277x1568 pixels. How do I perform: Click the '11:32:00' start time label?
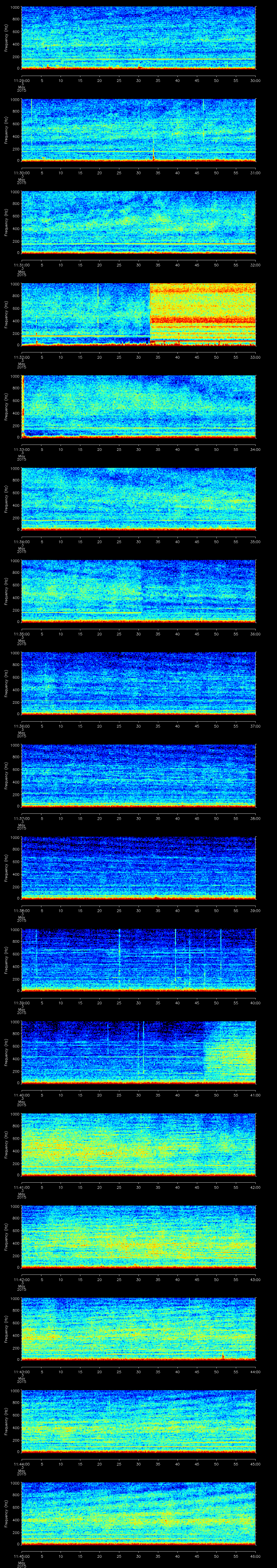coord(21,357)
